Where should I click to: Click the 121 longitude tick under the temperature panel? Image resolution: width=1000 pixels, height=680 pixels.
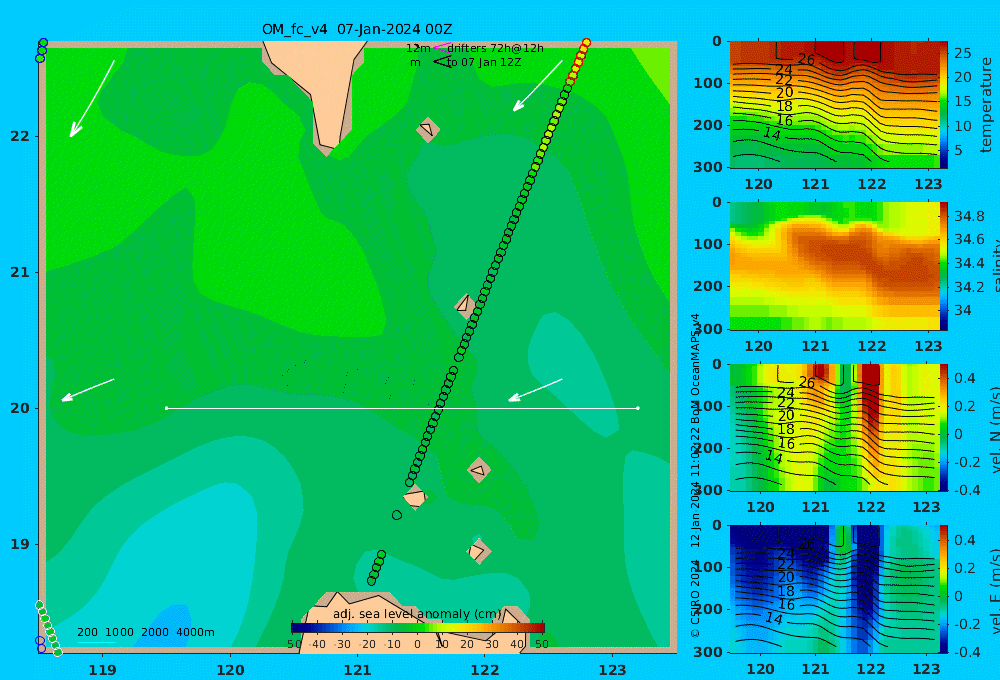pos(815,184)
